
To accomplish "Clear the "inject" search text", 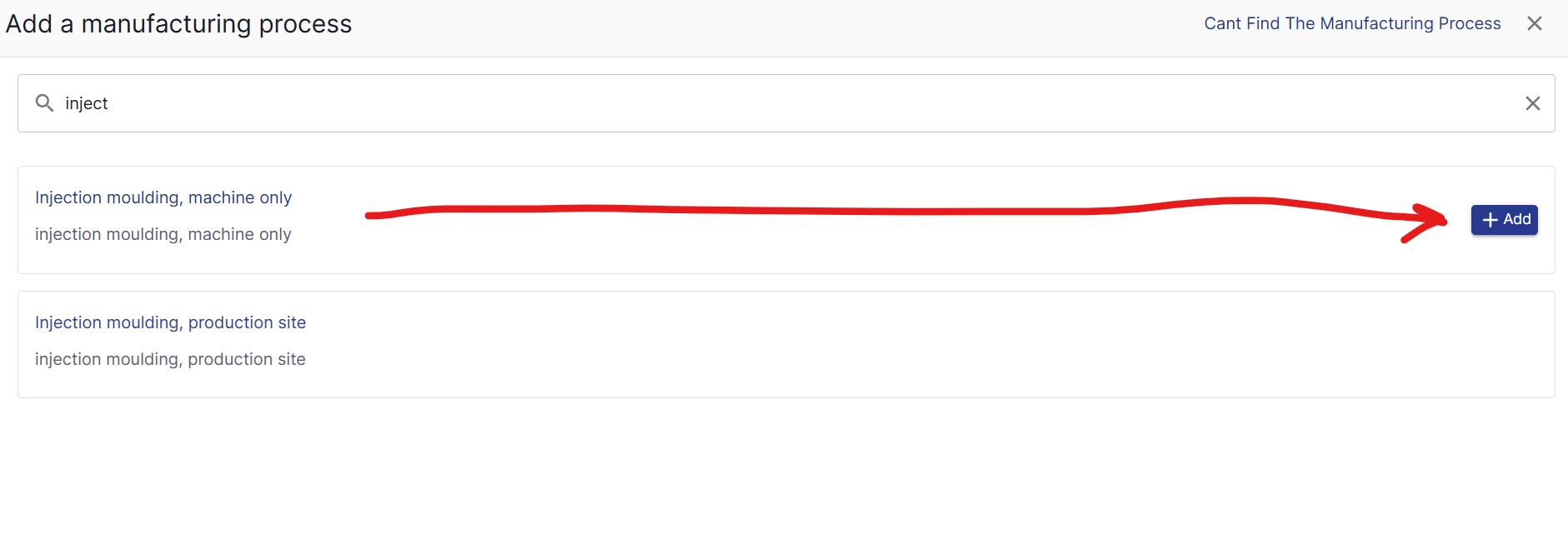I will tap(1532, 103).
